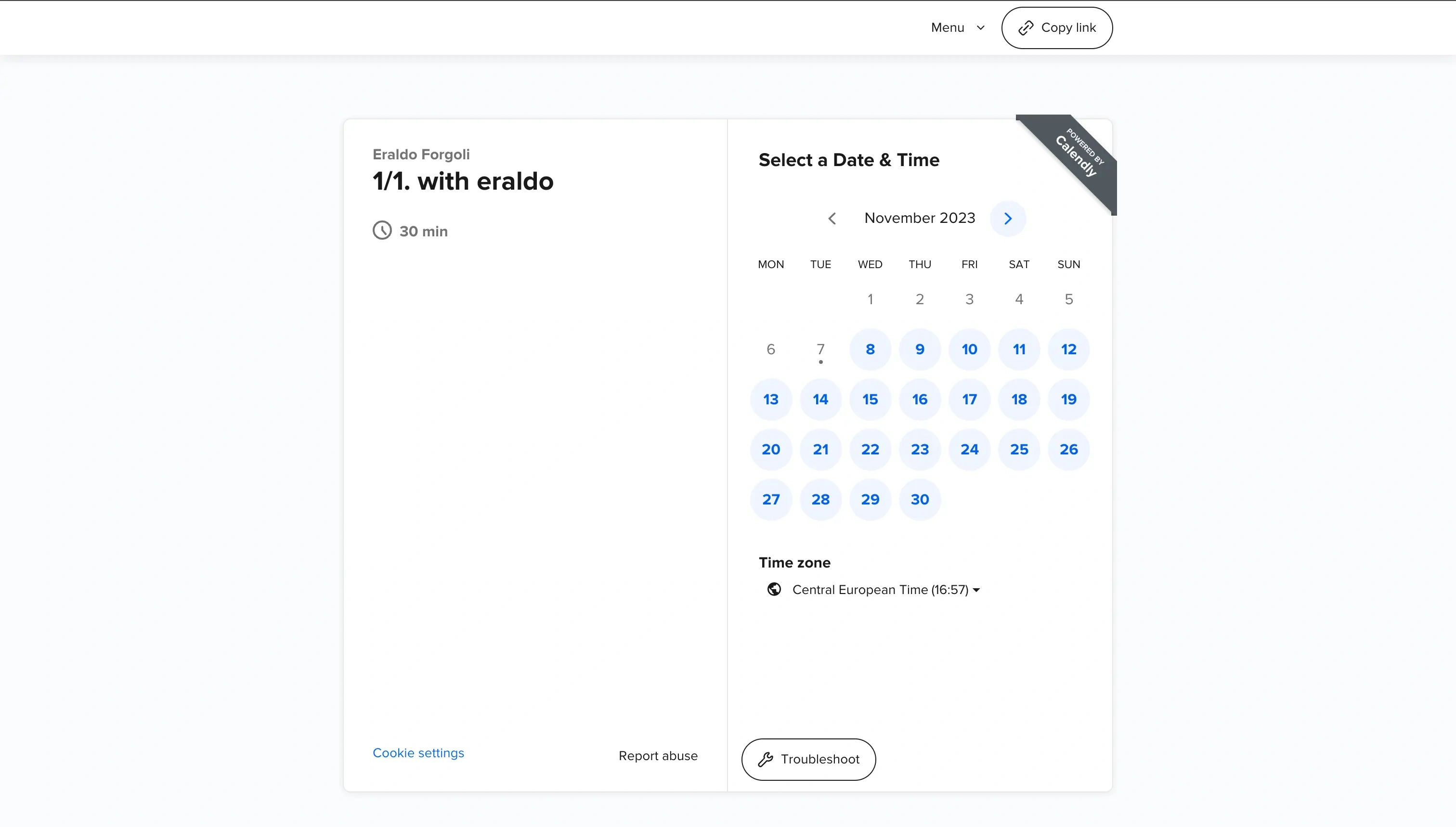Click the right arrow to go to next month
Screen dimensions: 1456x827
pos(1008,218)
